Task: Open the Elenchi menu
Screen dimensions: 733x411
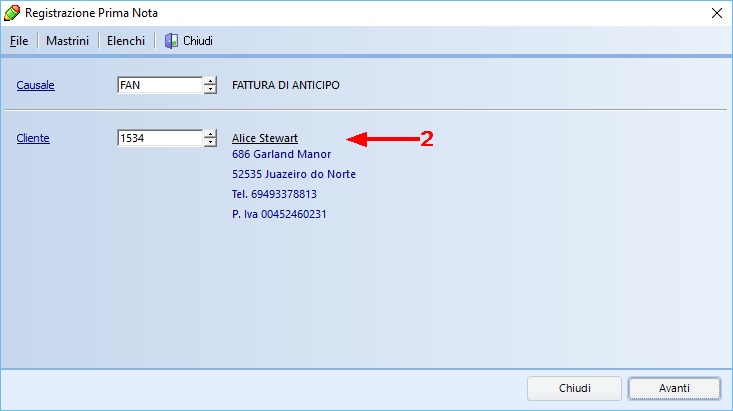Action: (126, 41)
